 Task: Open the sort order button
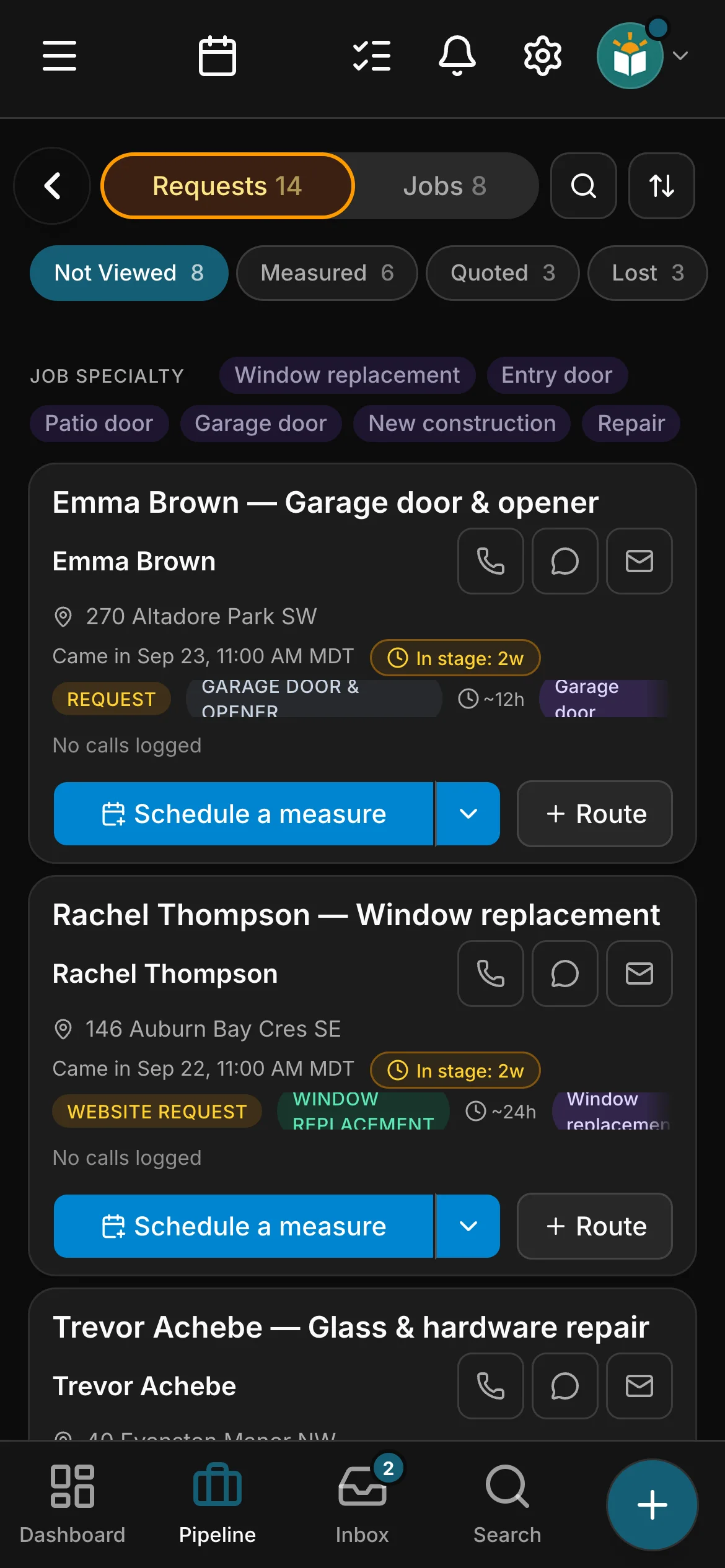[x=662, y=186]
